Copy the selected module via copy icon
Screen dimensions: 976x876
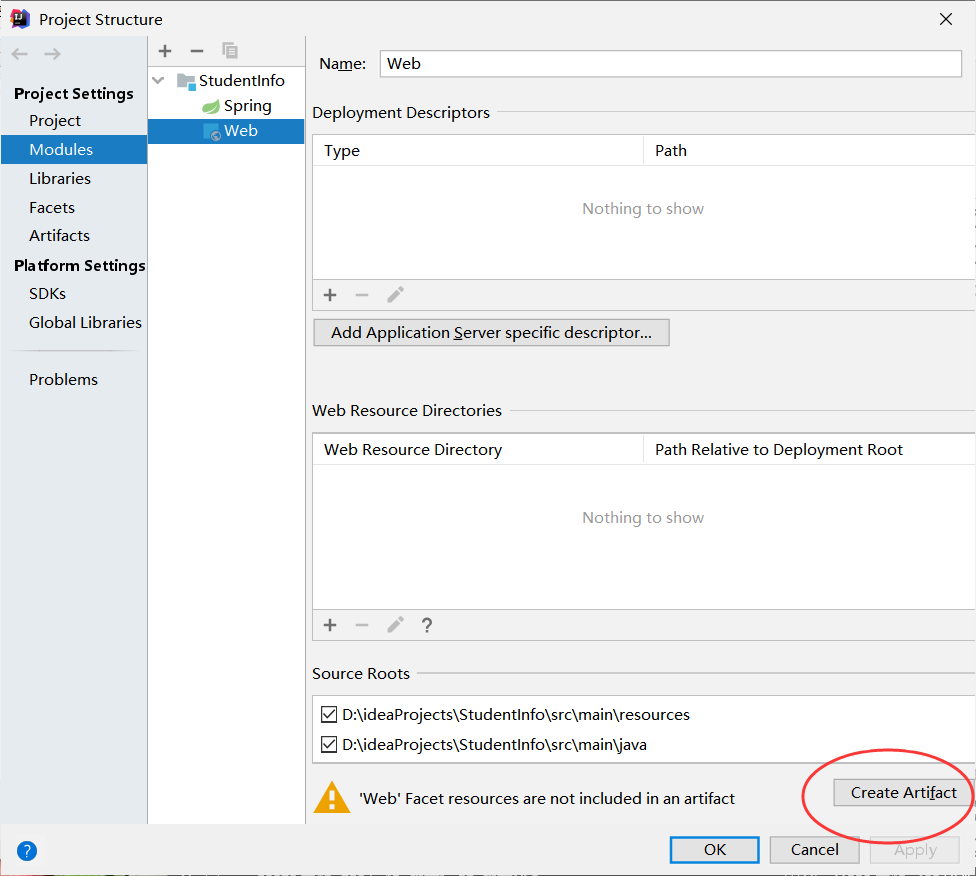(230, 51)
